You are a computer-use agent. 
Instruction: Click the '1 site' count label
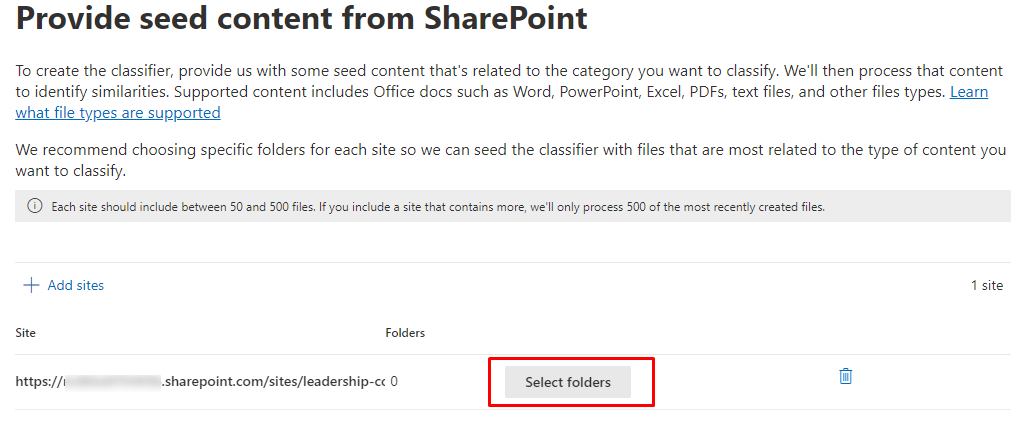coord(986,285)
